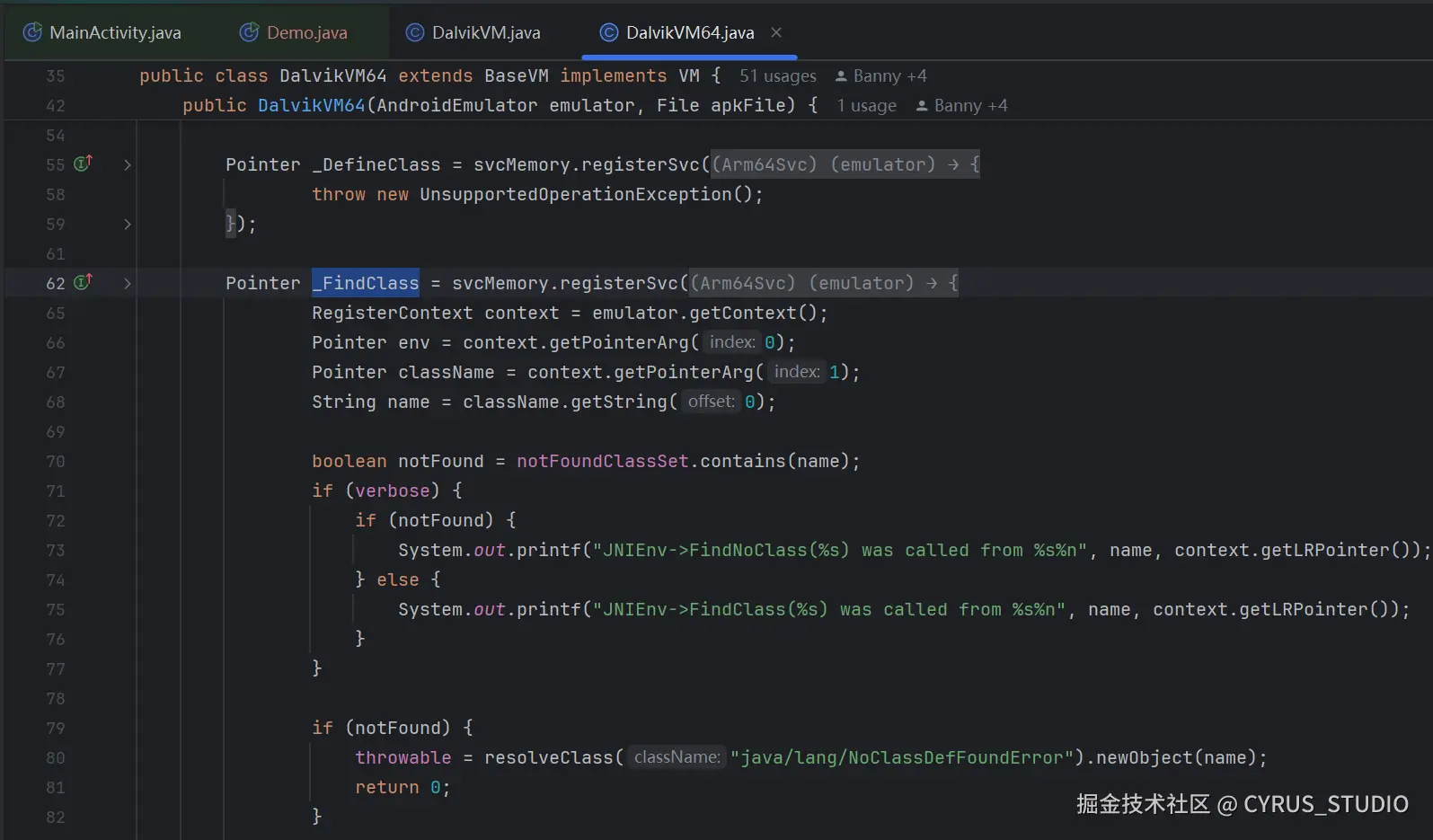Click the verbose condition on line 71

tap(393, 491)
